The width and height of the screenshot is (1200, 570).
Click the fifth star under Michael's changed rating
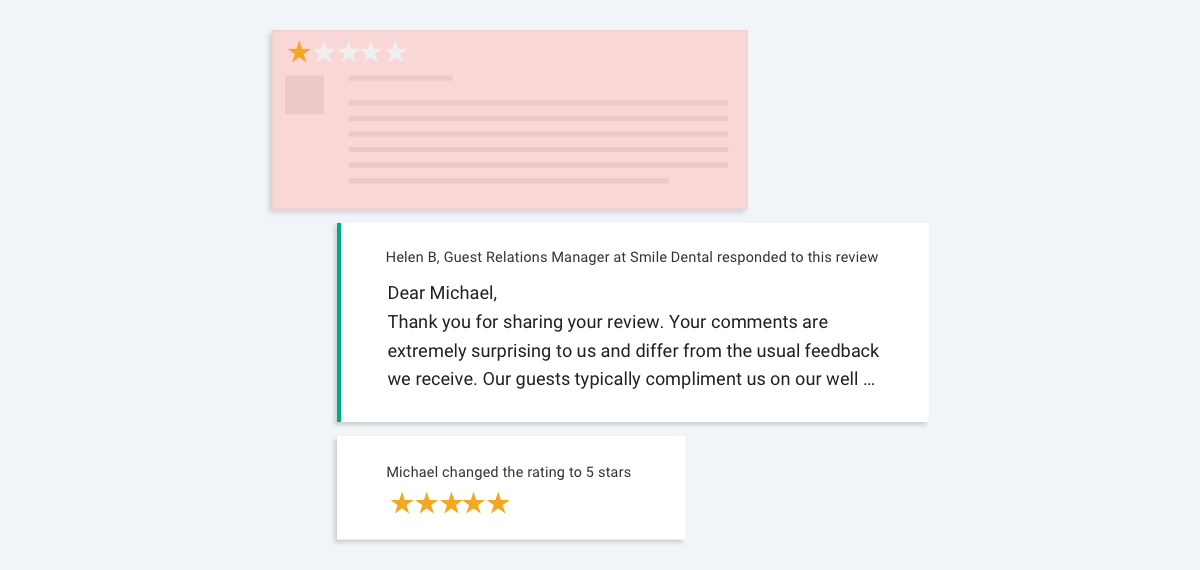498,503
